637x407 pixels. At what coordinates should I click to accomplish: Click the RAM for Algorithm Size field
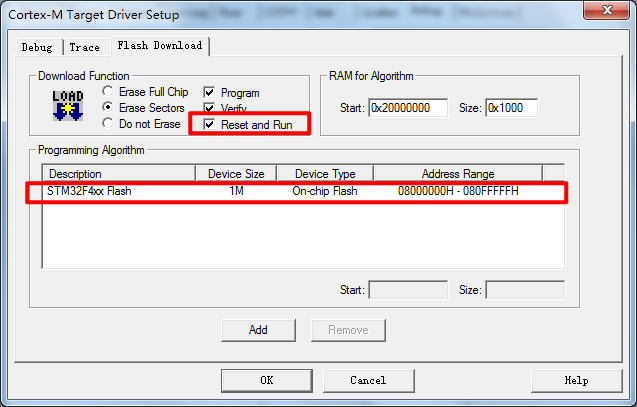[511, 108]
